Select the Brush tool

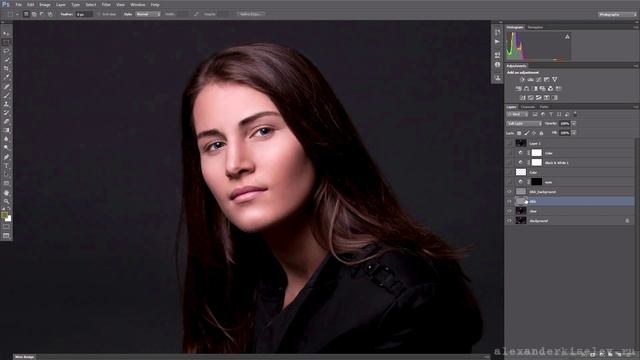click(x=6, y=95)
